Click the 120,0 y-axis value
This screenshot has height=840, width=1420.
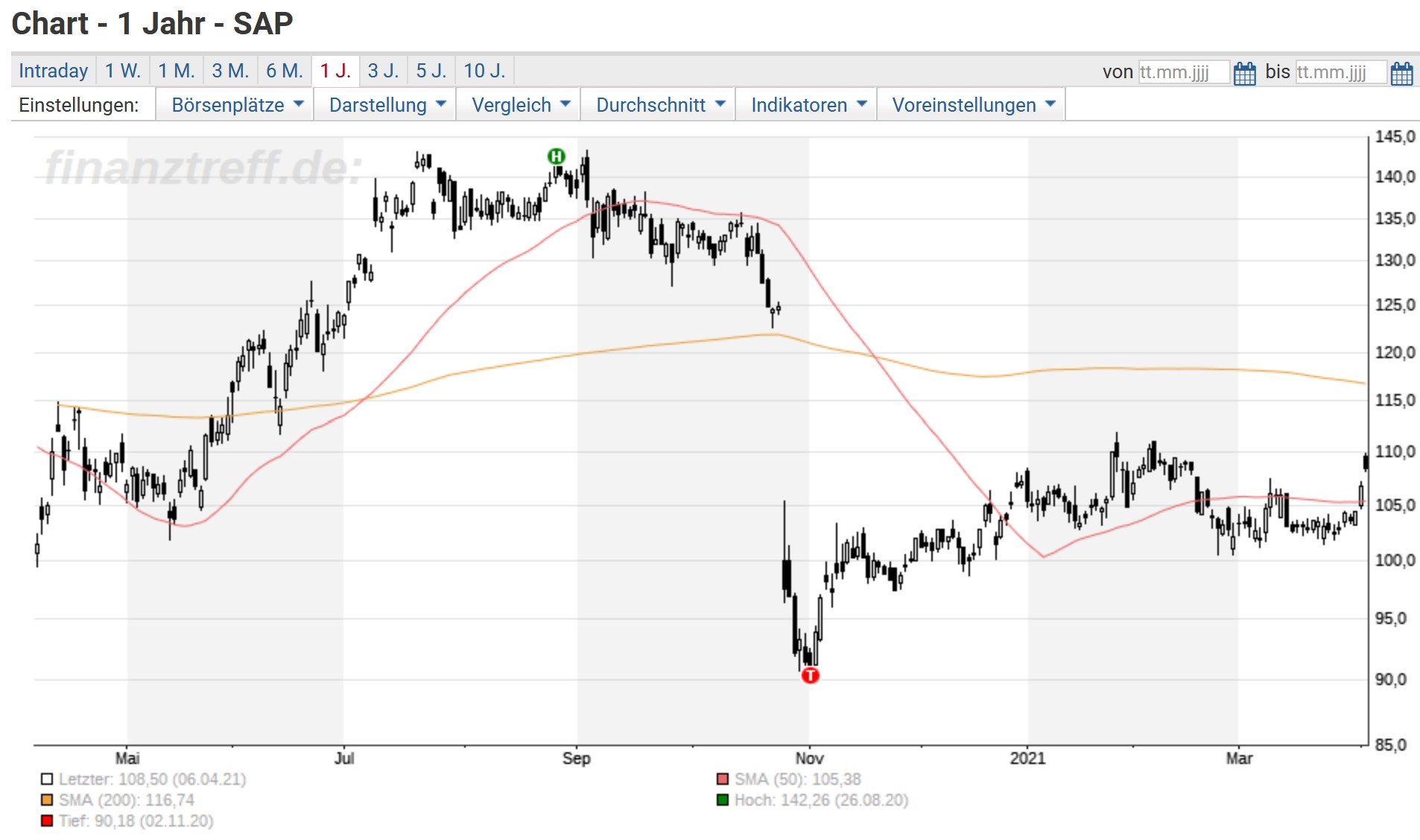pos(1395,352)
